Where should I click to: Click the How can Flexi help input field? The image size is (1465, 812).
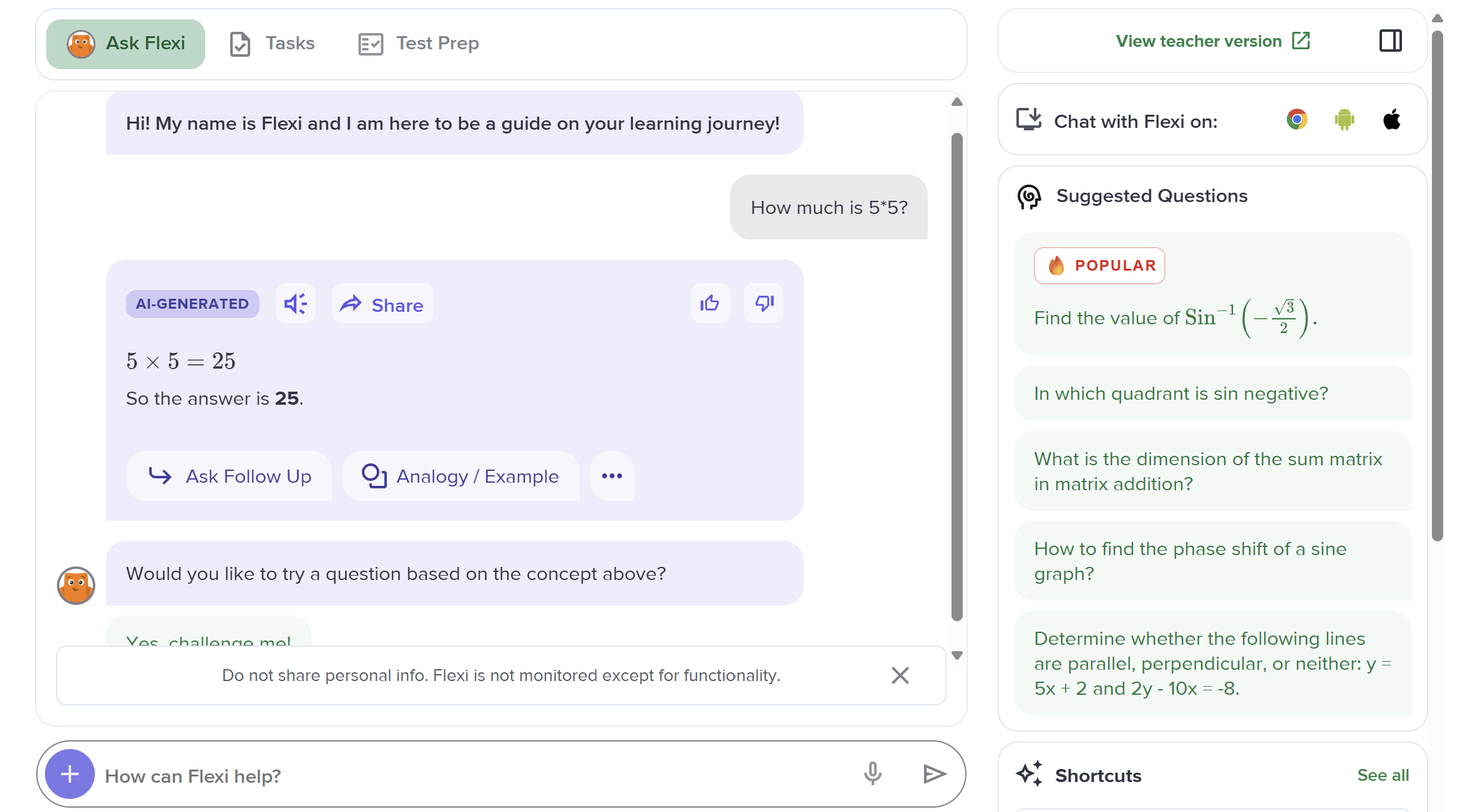(x=474, y=775)
